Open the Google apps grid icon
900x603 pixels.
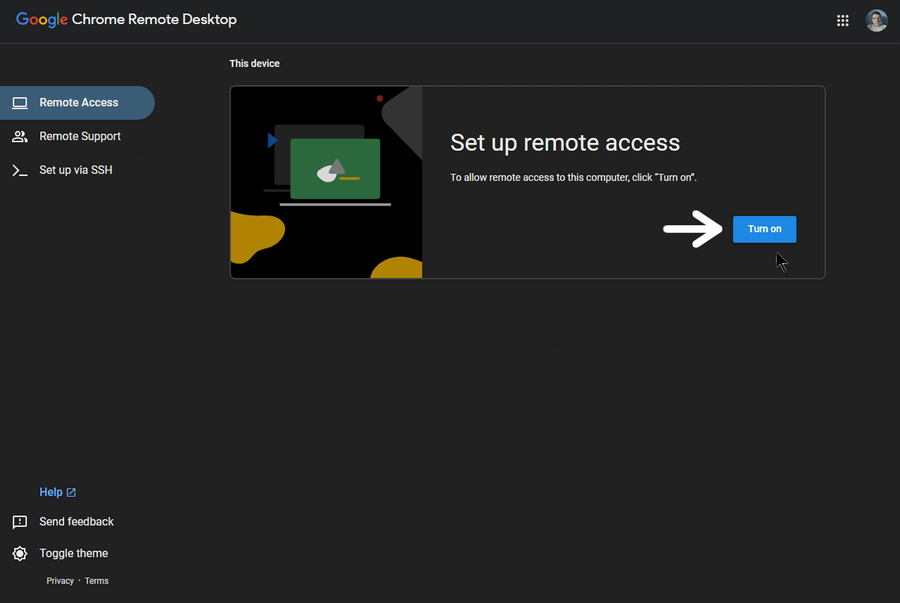[x=842, y=21]
